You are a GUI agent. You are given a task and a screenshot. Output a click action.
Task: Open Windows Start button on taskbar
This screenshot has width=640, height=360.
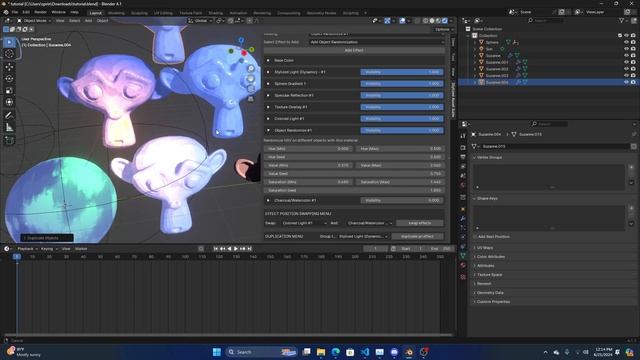point(217,352)
